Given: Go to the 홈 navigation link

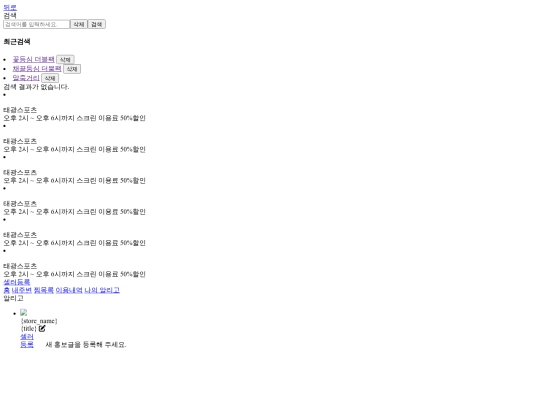Looking at the screenshot, I should coord(7,290).
